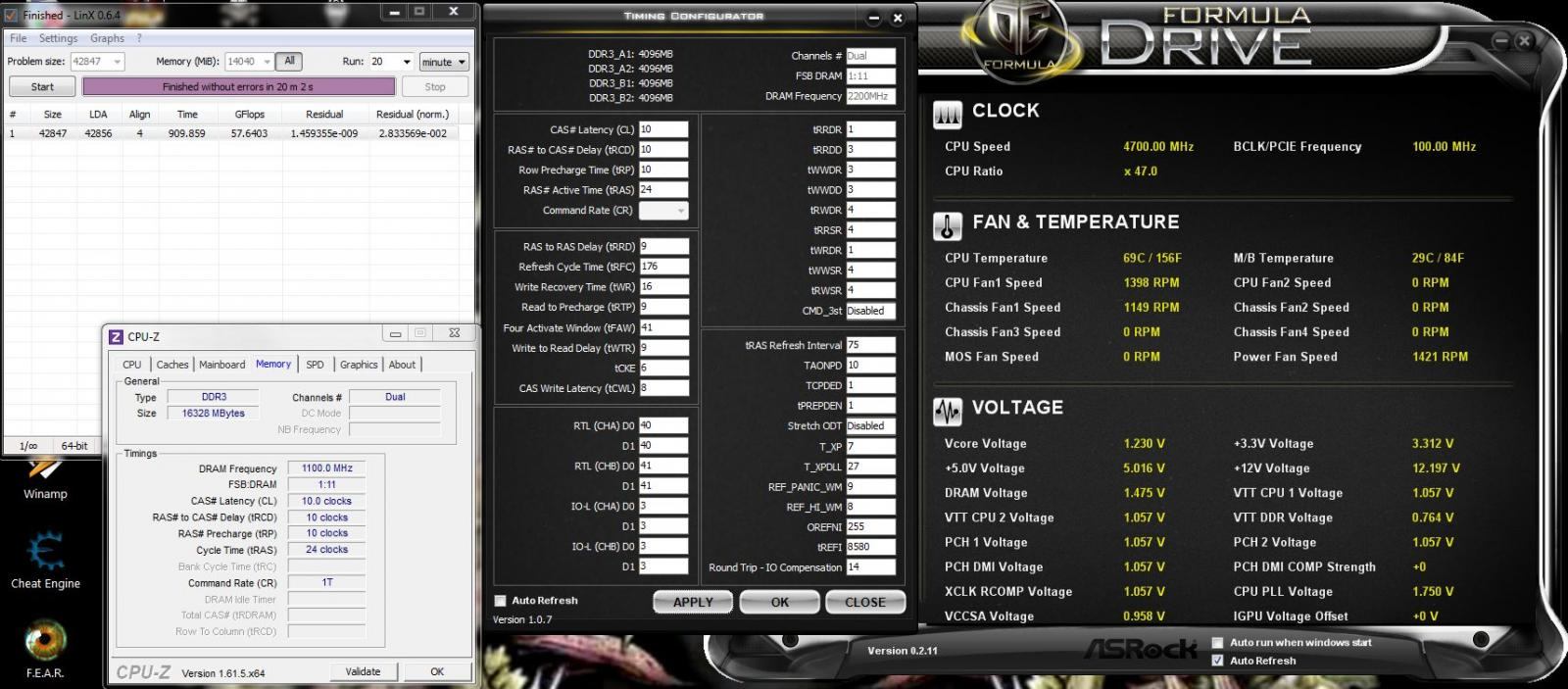The height and width of the screenshot is (689, 1568).
Task: Click the All memory button in LinX
Action: 289,61
